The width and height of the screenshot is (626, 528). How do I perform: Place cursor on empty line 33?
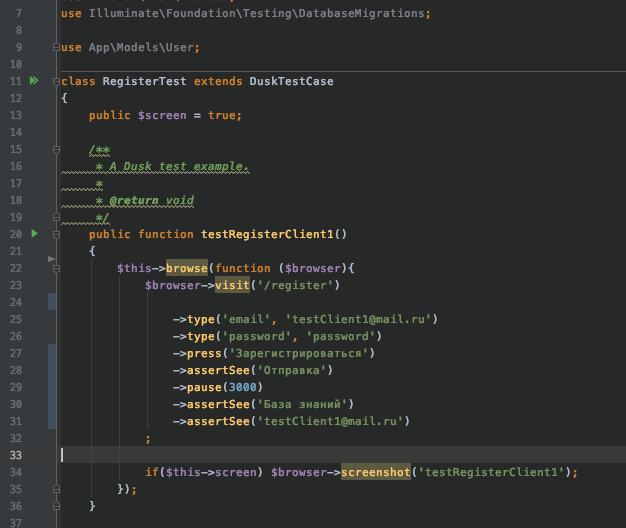click(343, 455)
